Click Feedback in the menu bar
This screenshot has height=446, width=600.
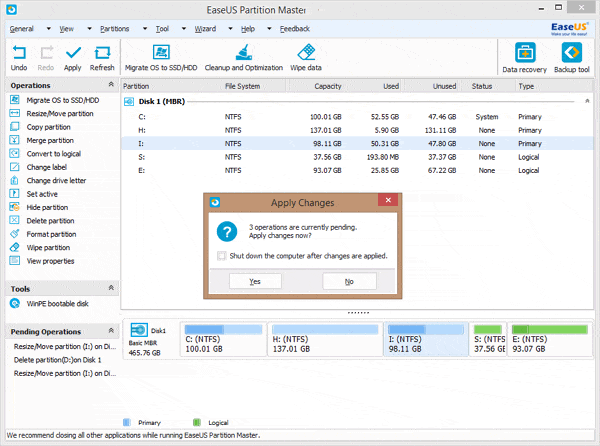click(x=294, y=29)
